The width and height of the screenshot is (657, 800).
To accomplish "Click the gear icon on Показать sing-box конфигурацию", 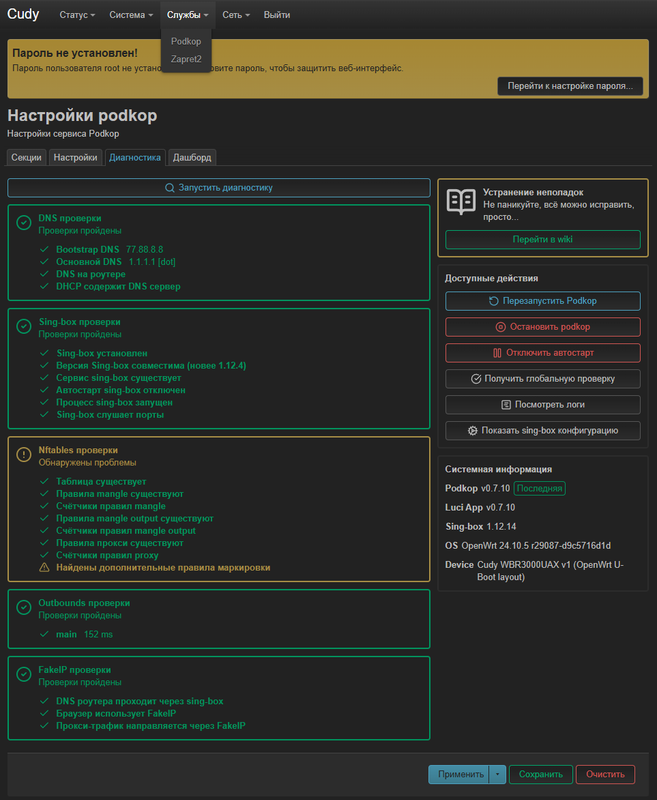I will pyautogui.click(x=473, y=431).
